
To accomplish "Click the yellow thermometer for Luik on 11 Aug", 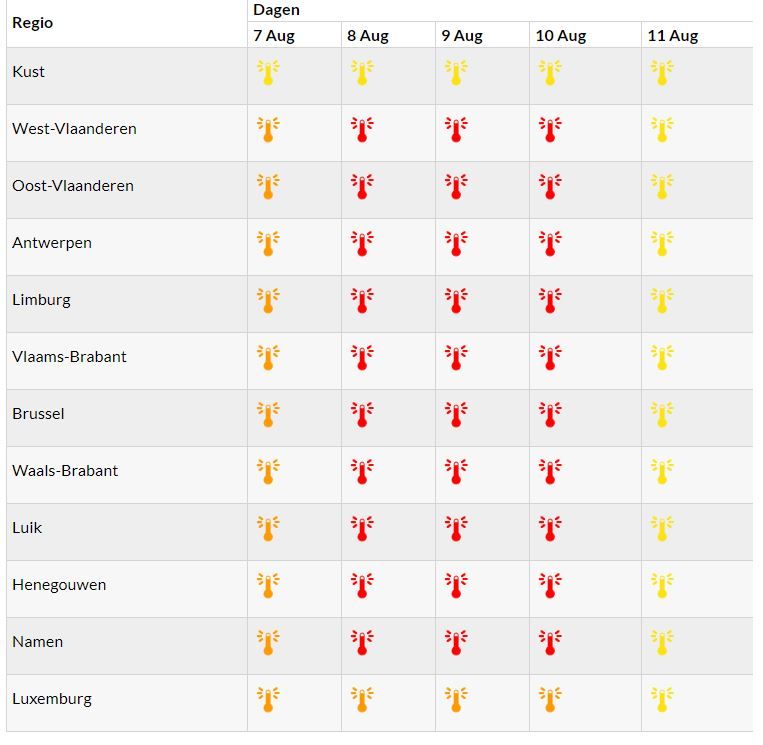I will coord(661,529).
